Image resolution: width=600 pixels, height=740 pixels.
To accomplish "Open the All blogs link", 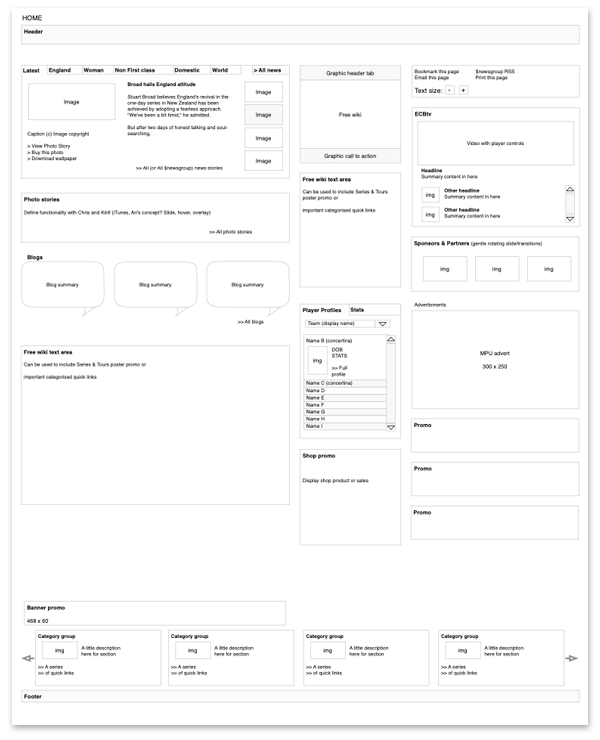I will [250, 322].
